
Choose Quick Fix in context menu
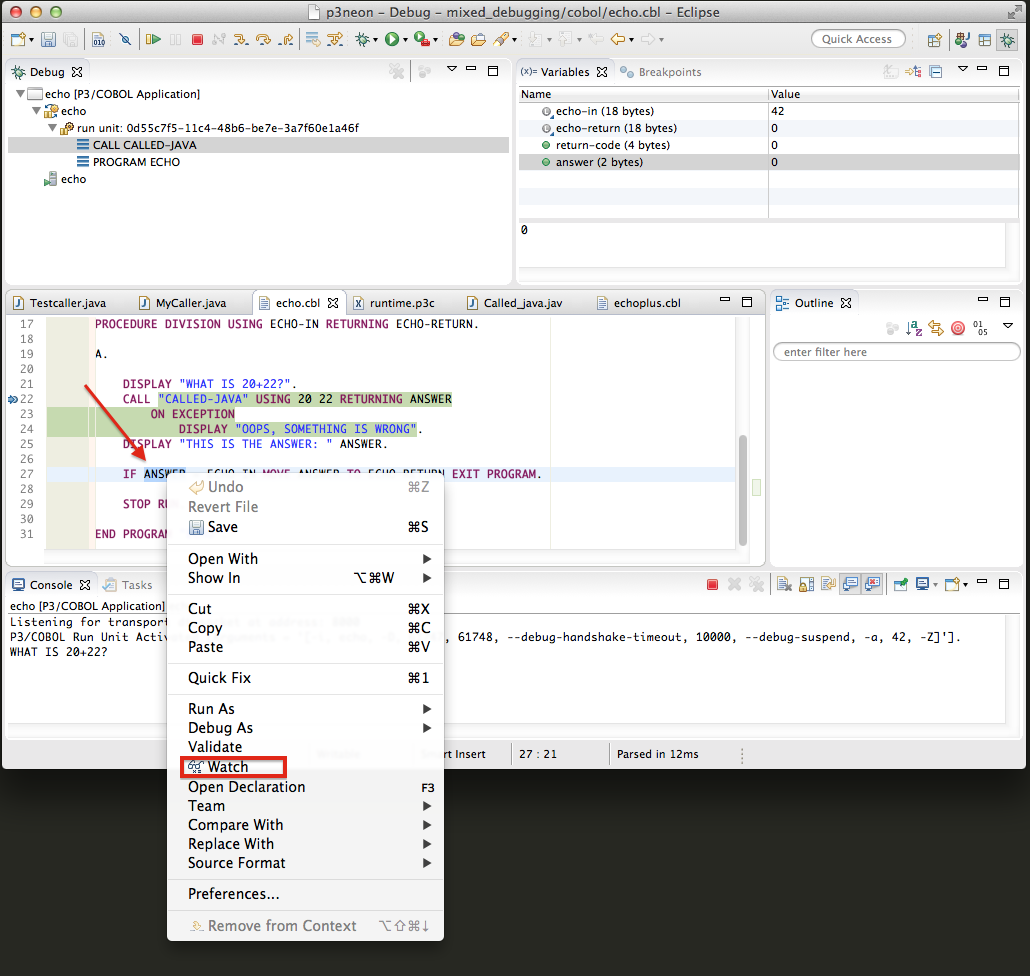(305, 678)
